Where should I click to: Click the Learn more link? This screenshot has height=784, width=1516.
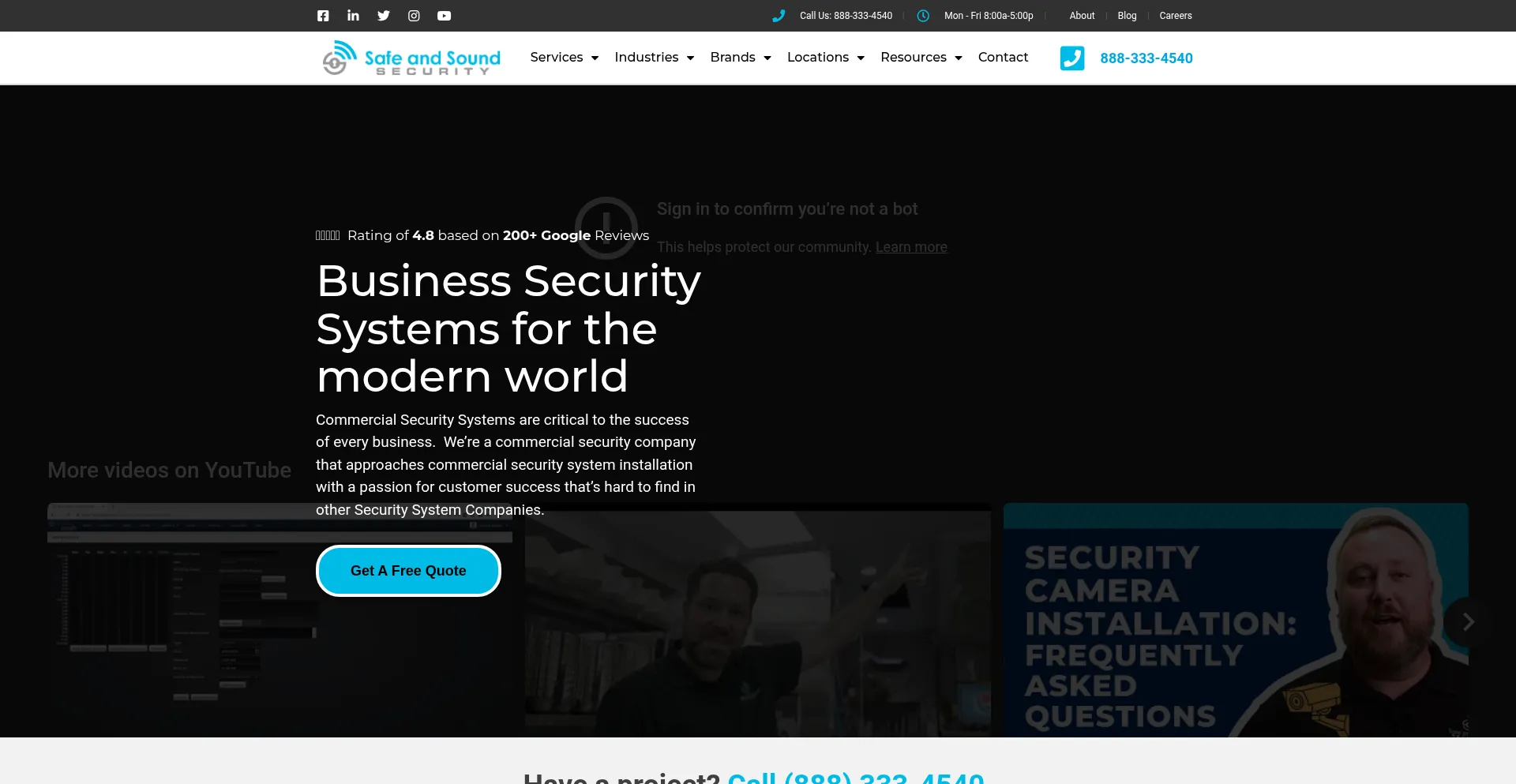[911, 247]
